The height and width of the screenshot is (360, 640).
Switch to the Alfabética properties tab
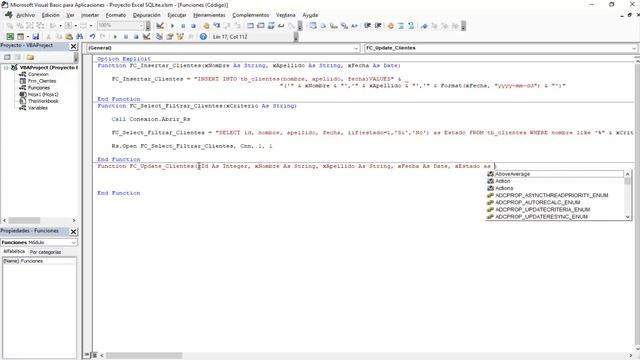pyautogui.click(x=14, y=252)
